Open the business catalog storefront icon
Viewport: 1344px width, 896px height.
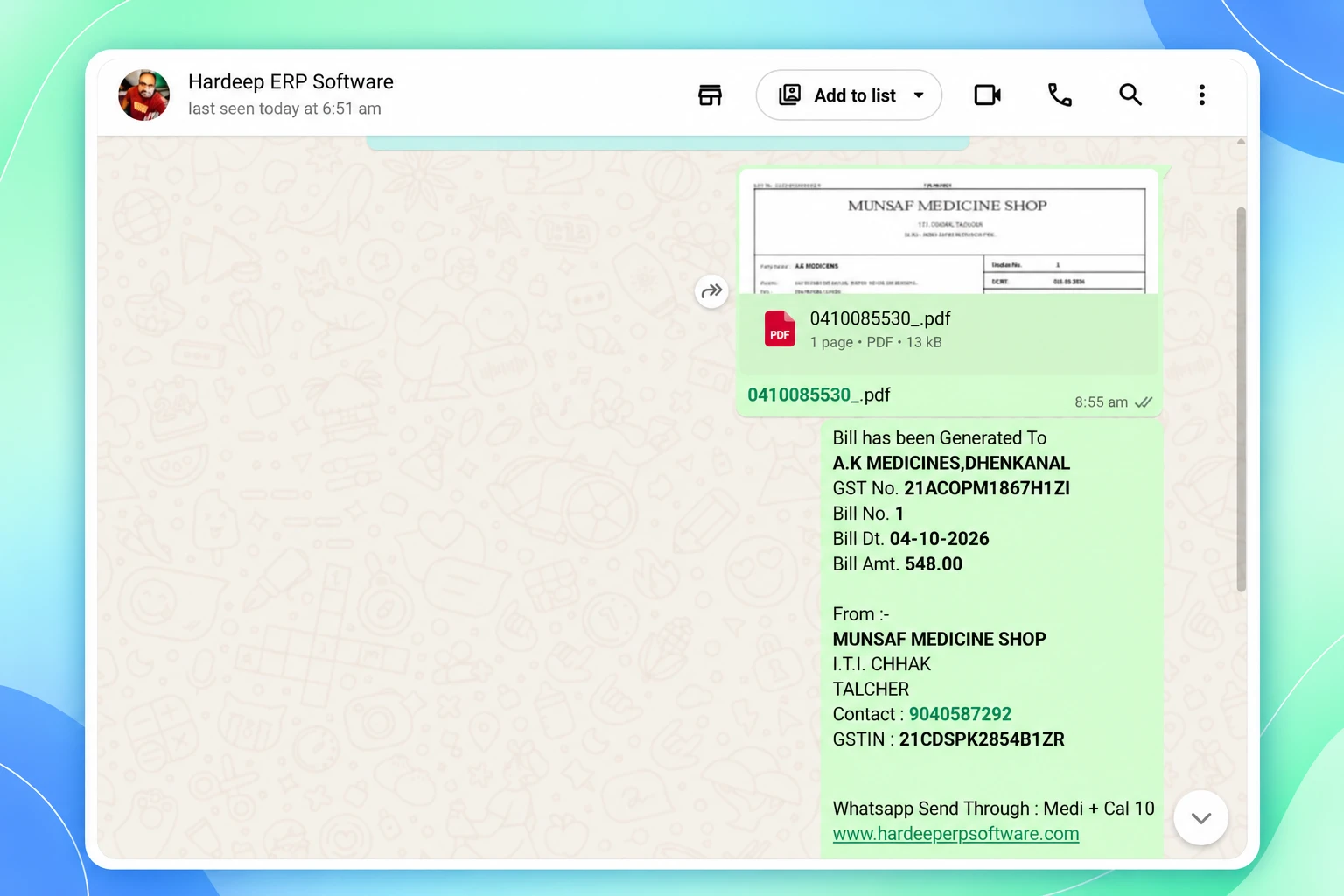pos(710,94)
